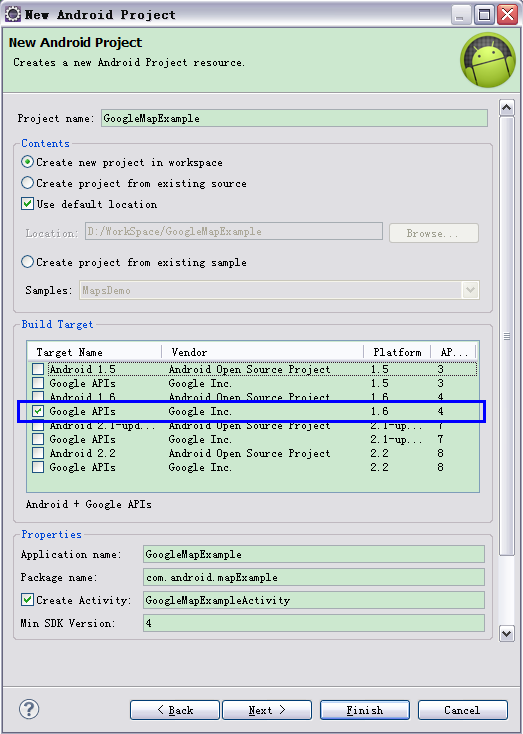523x734 pixels.
Task: Check the Android 1.5 target checkbox
Action: (38, 369)
